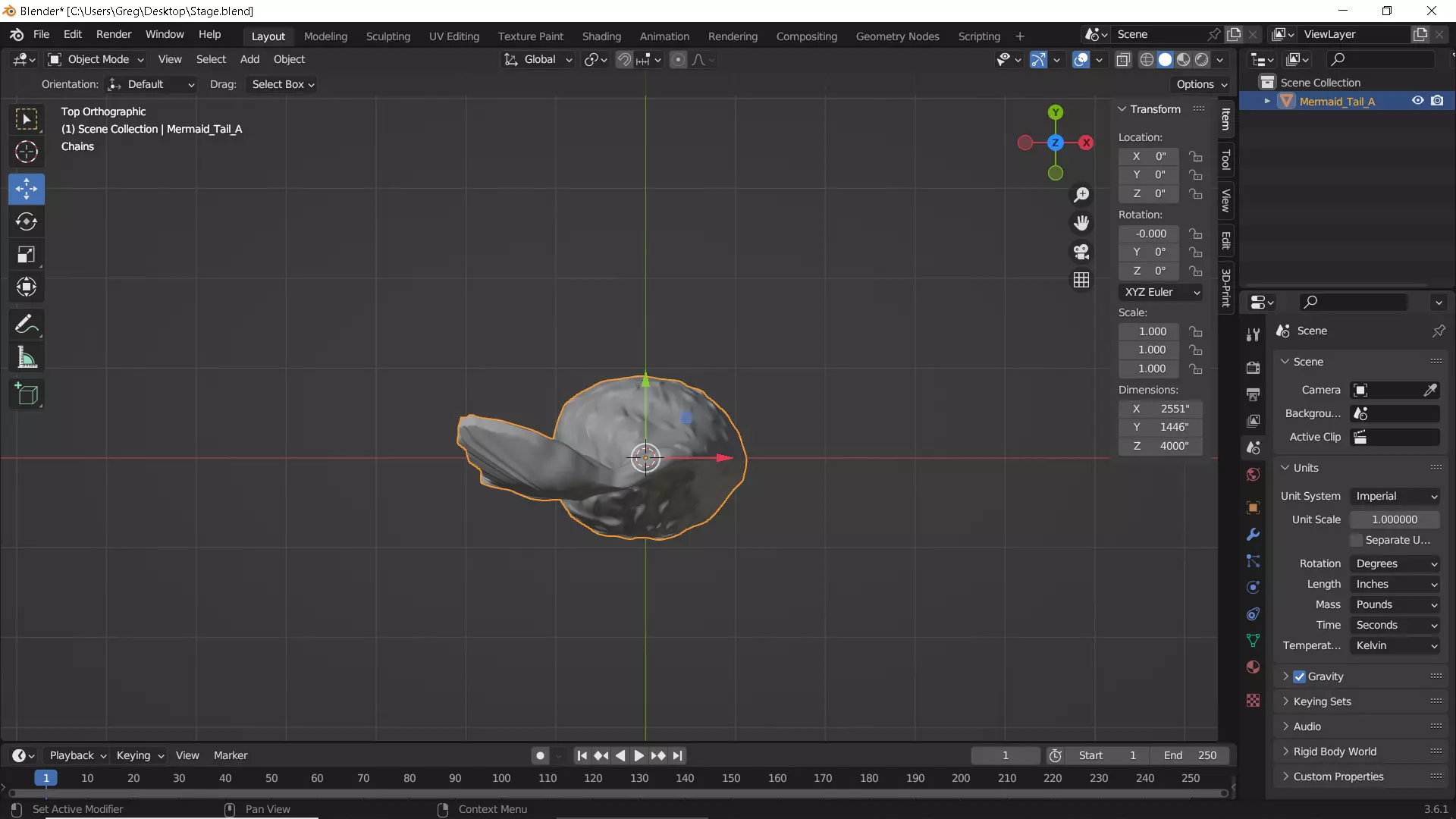Toggle lock on Scale Z
Viewport: 1456px width, 819px height.
tap(1196, 369)
